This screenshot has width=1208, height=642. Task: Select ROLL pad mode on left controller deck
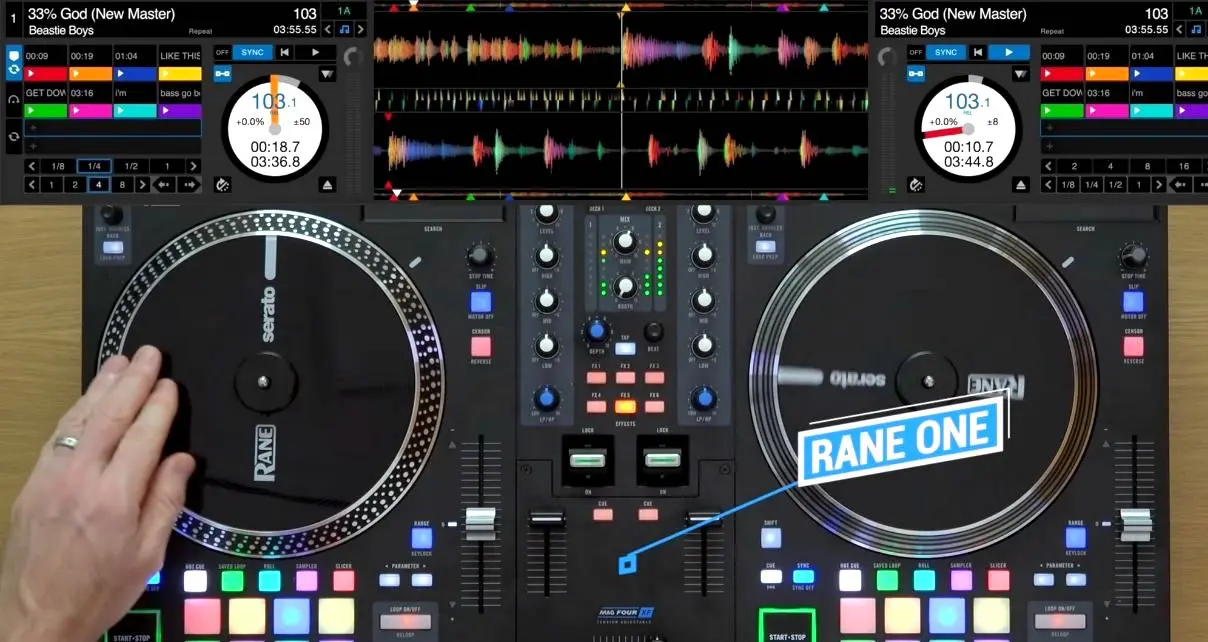click(269, 581)
